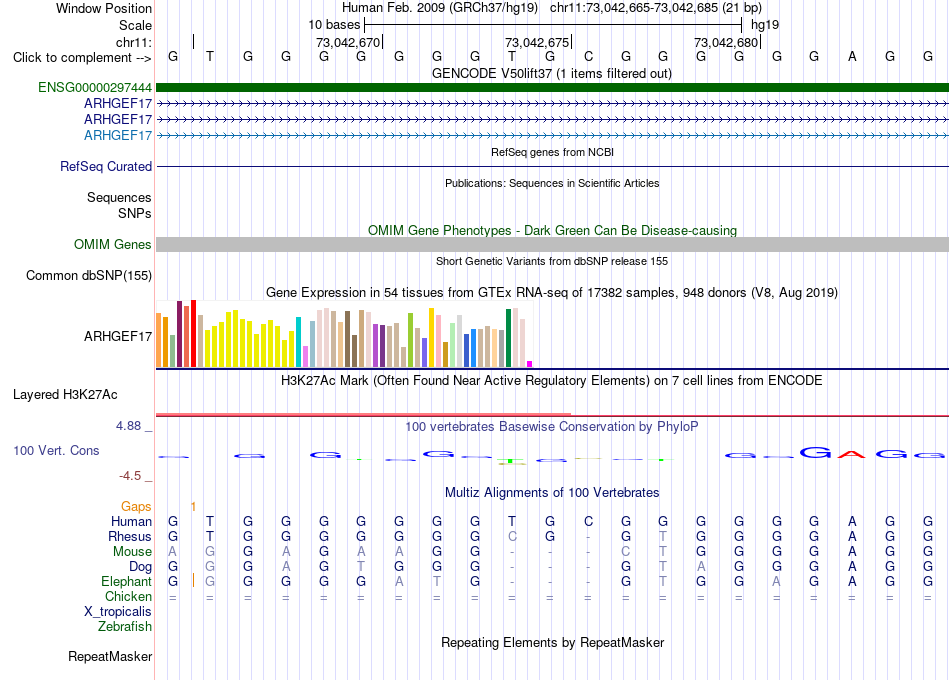Click the orange Gaps label

pos(136,506)
